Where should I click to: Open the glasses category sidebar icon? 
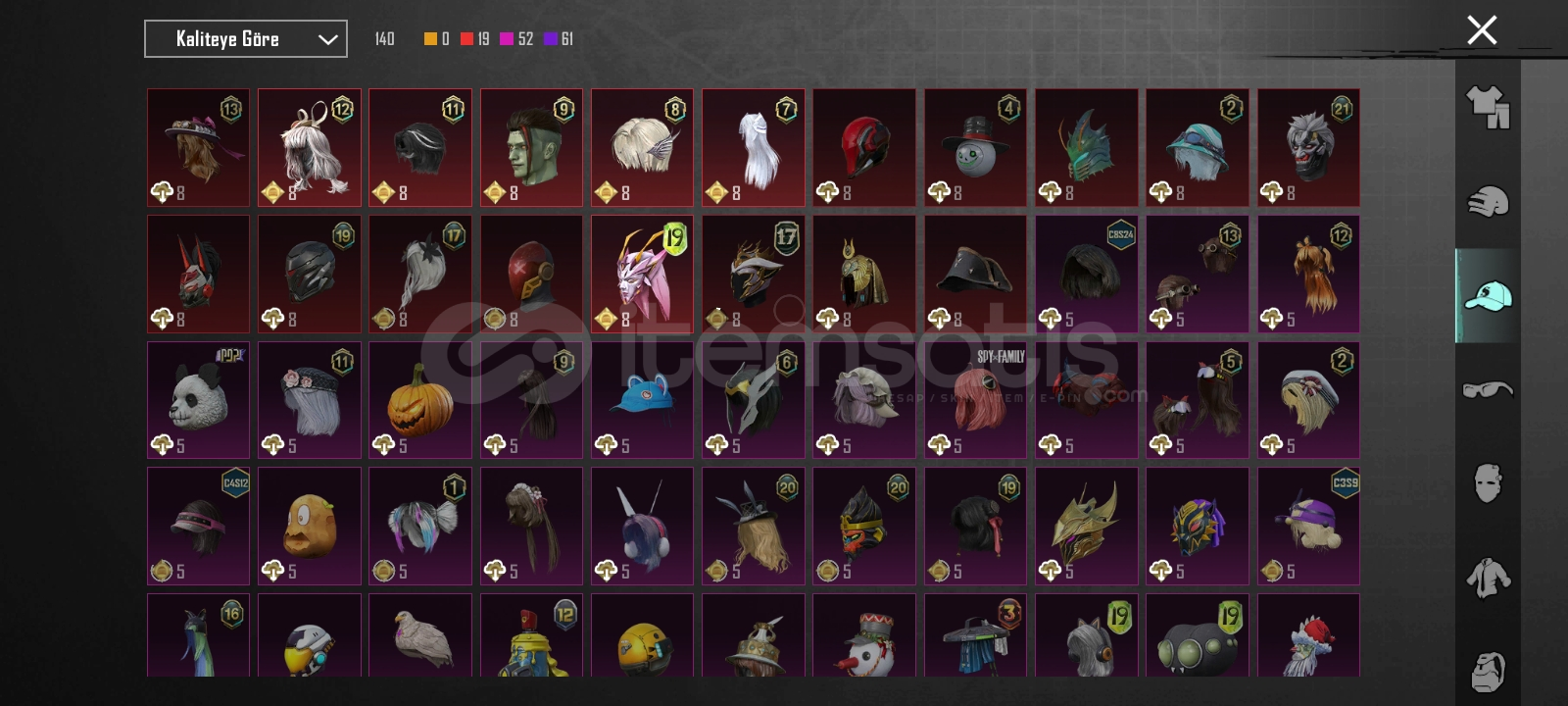(1488, 389)
